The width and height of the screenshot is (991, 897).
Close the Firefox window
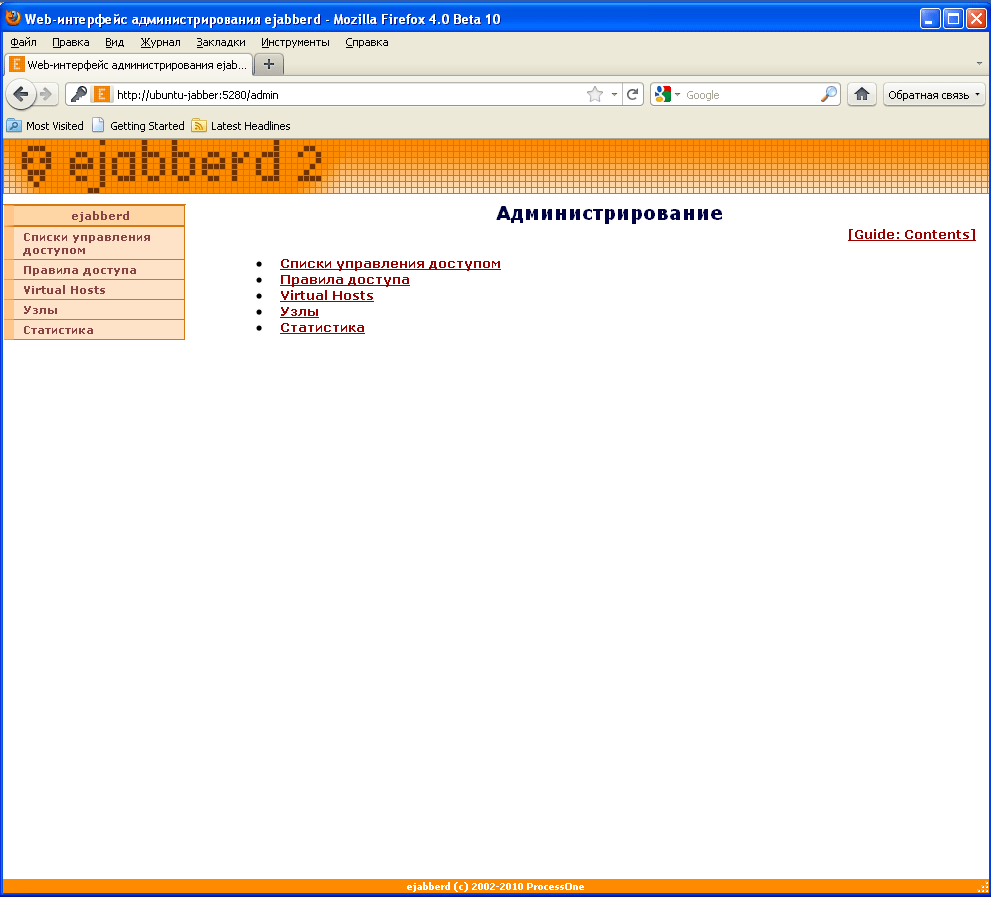coord(976,18)
